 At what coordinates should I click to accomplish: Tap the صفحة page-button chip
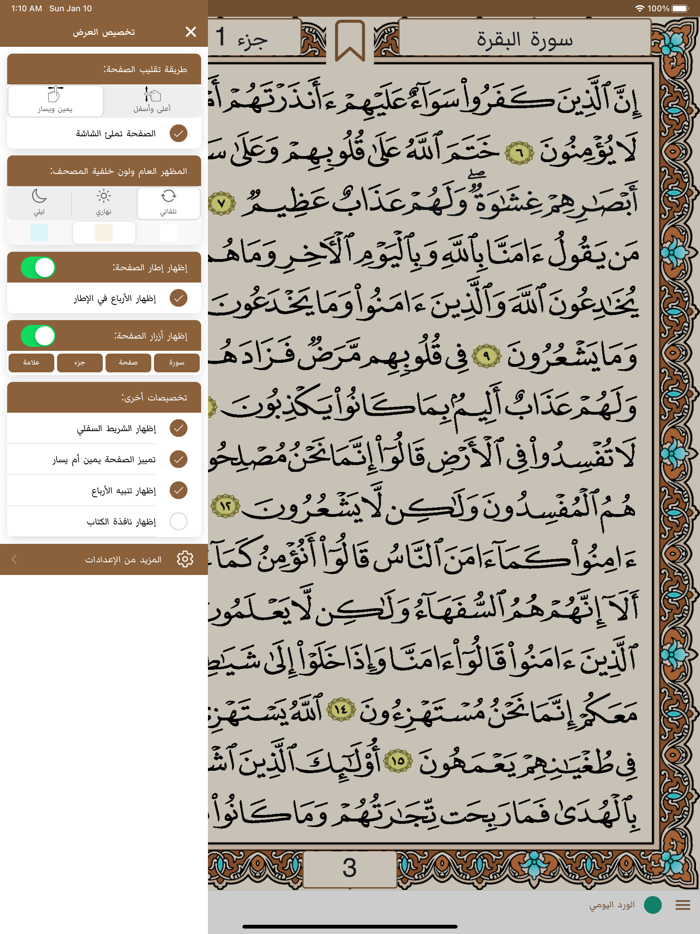[x=128, y=362]
